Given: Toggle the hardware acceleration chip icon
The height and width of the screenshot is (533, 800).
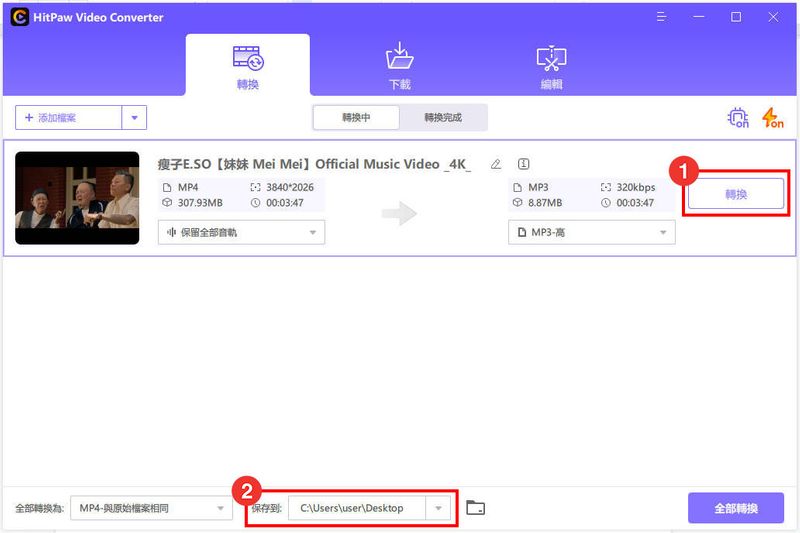Looking at the screenshot, I should (x=738, y=118).
